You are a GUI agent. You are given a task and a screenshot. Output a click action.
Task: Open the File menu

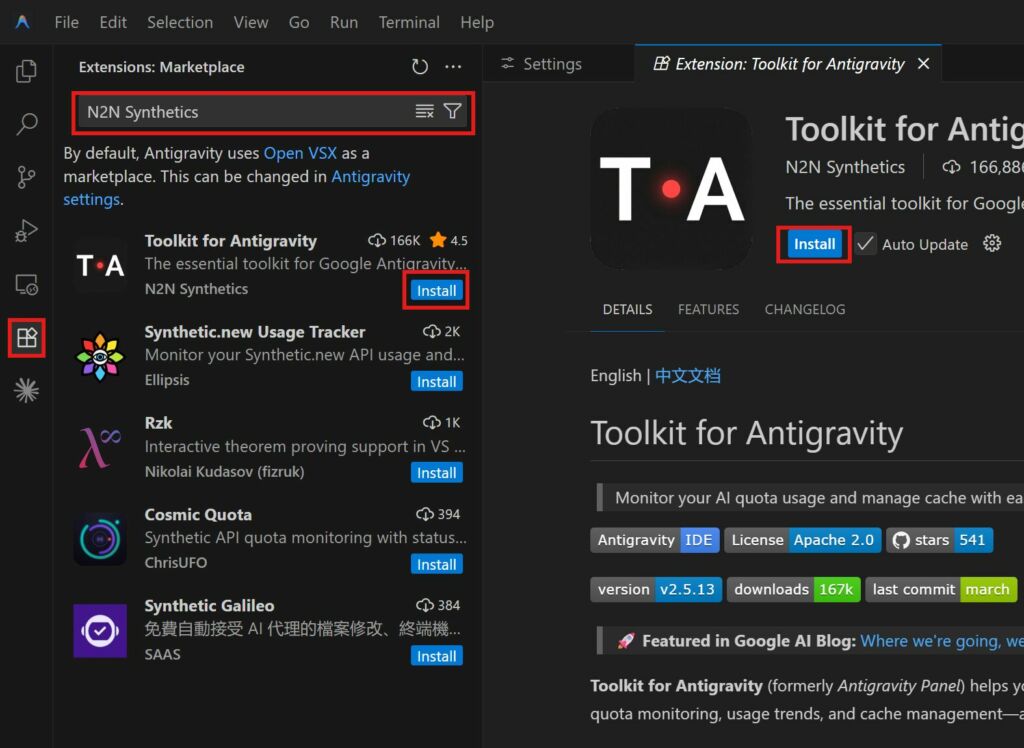pos(67,22)
